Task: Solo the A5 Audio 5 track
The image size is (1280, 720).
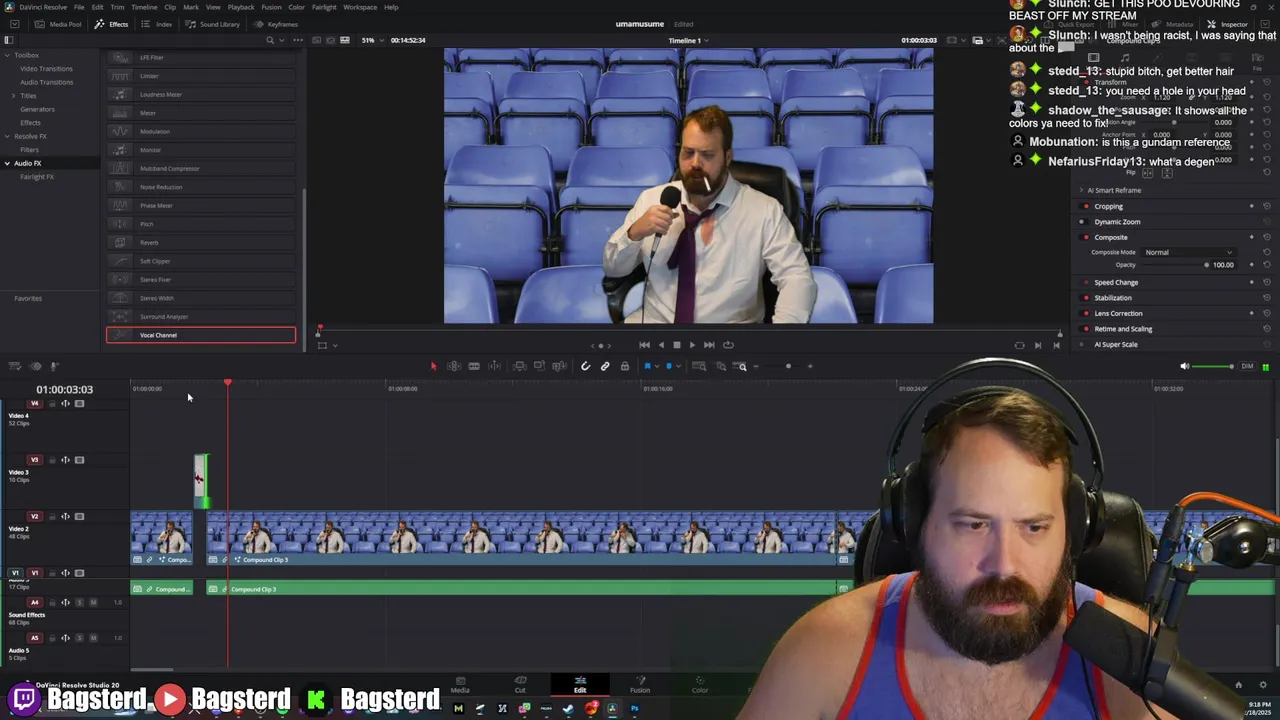Action: [x=79, y=638]
